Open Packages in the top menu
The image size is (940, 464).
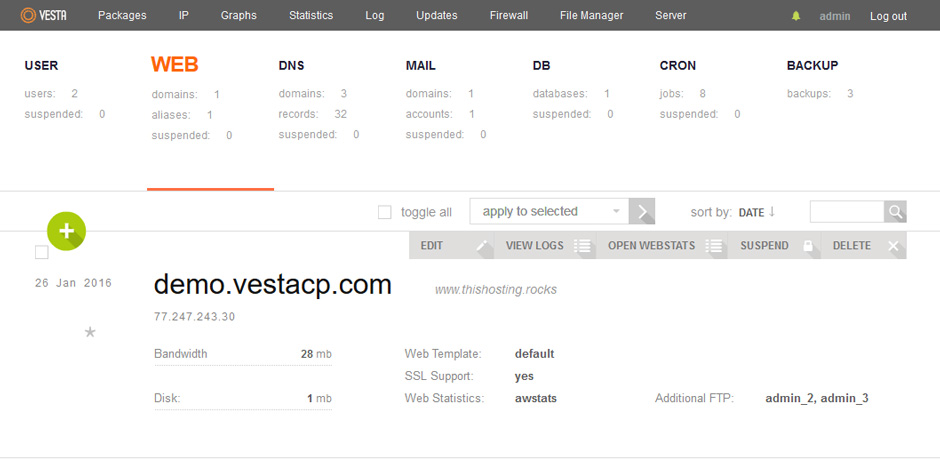(x=122, y=16)
